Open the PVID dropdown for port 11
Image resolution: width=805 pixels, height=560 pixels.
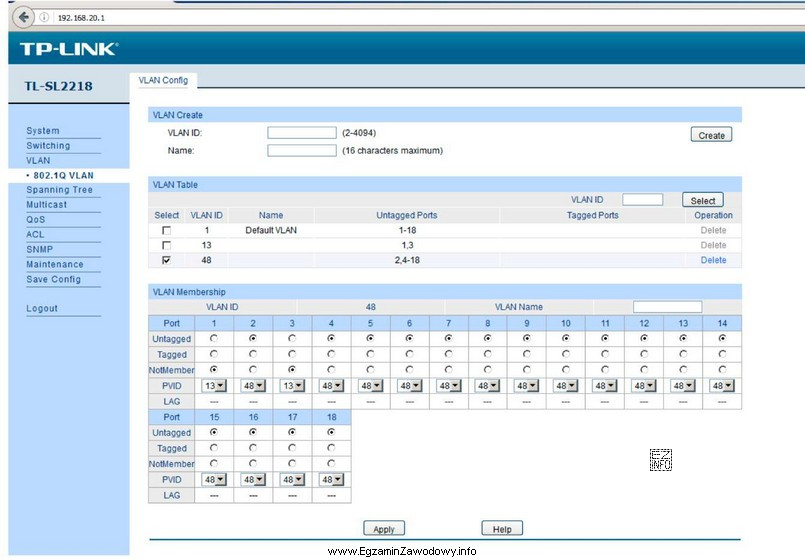[605, 385]
